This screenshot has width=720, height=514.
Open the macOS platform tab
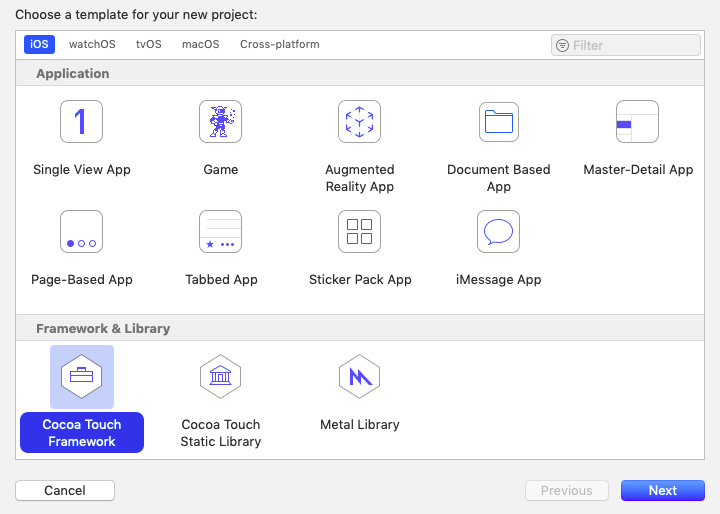click(201, 45)
